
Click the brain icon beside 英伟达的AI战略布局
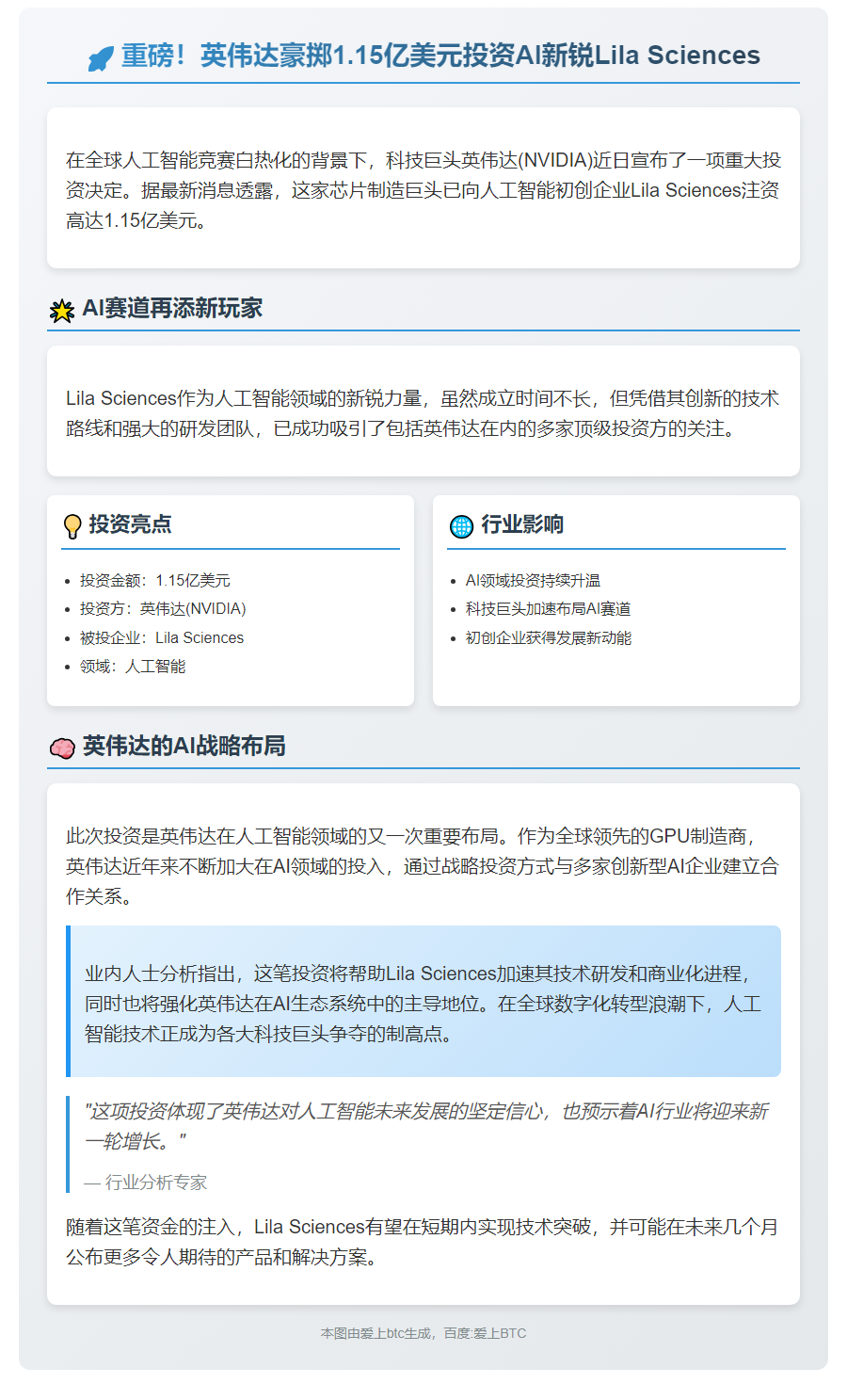62,748
